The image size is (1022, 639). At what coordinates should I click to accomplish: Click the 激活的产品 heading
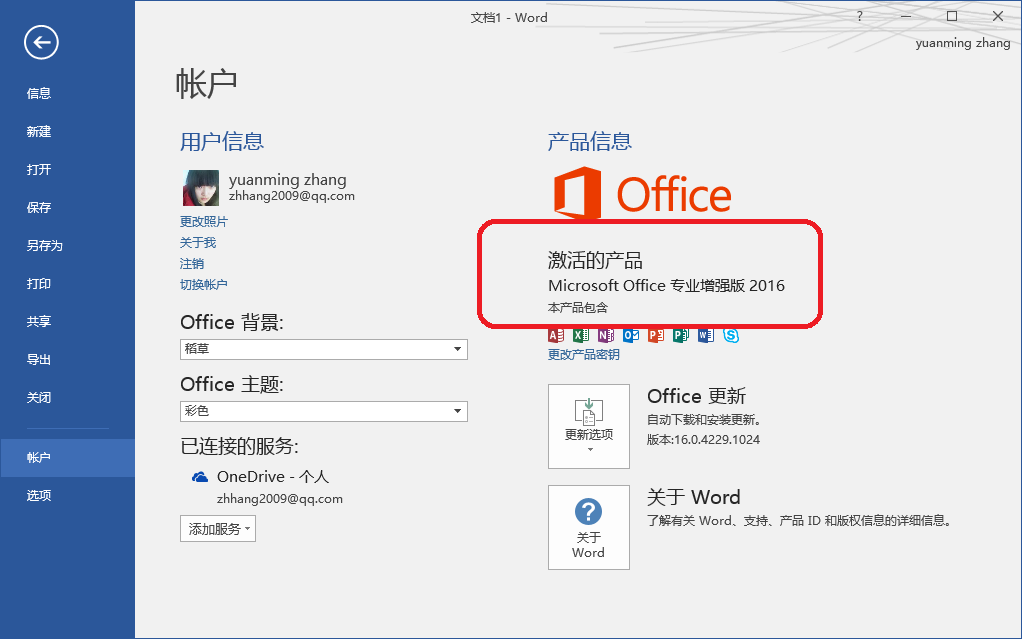595,261
